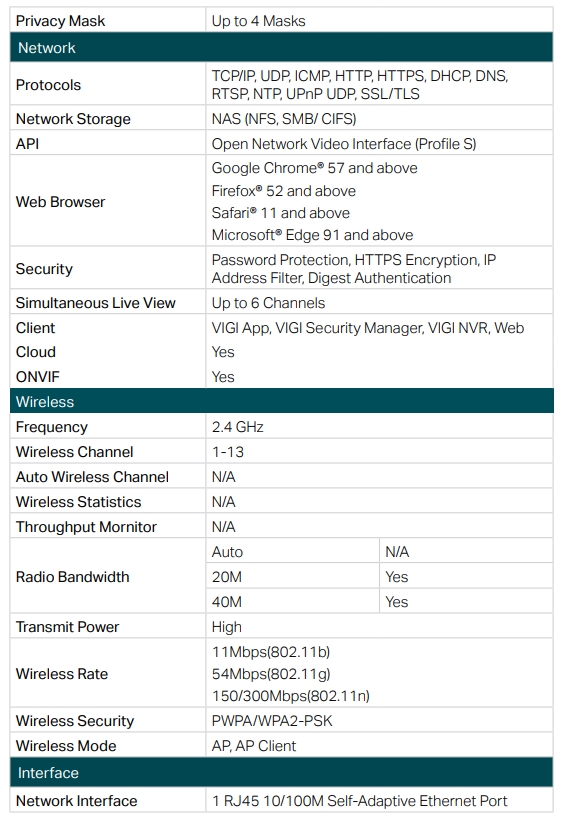Select the NAS (NFS, SMB/ CIFS) value
Viewport: 561px width, 817px height.
(284, 119)
